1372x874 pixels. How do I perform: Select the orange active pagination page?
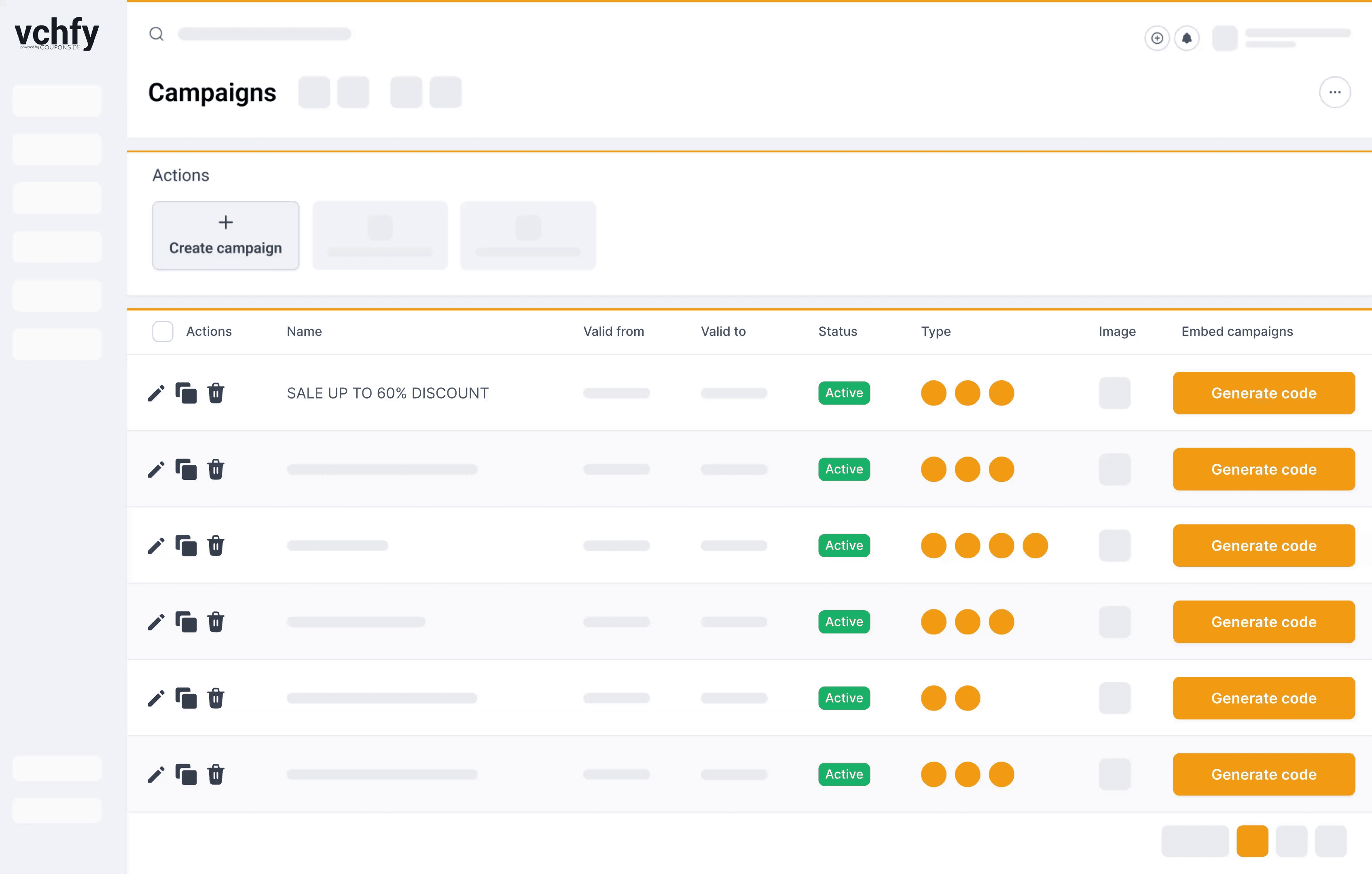(1252, 841)
